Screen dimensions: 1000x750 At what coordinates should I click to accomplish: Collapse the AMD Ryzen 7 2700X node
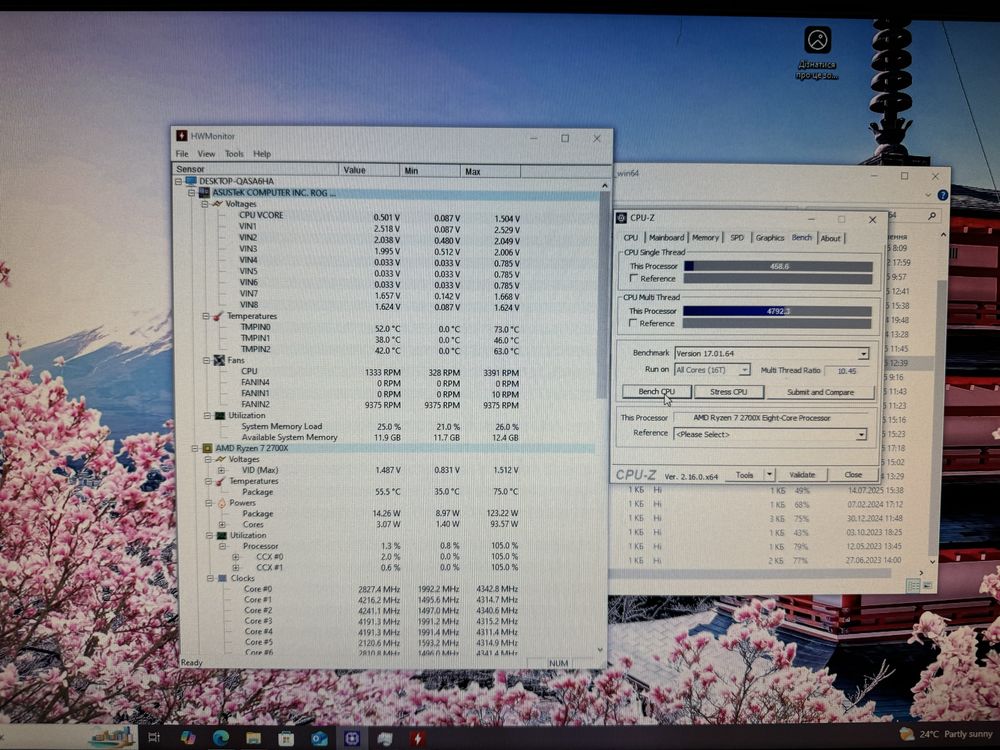pyautogui.click(x=195, y=448)
